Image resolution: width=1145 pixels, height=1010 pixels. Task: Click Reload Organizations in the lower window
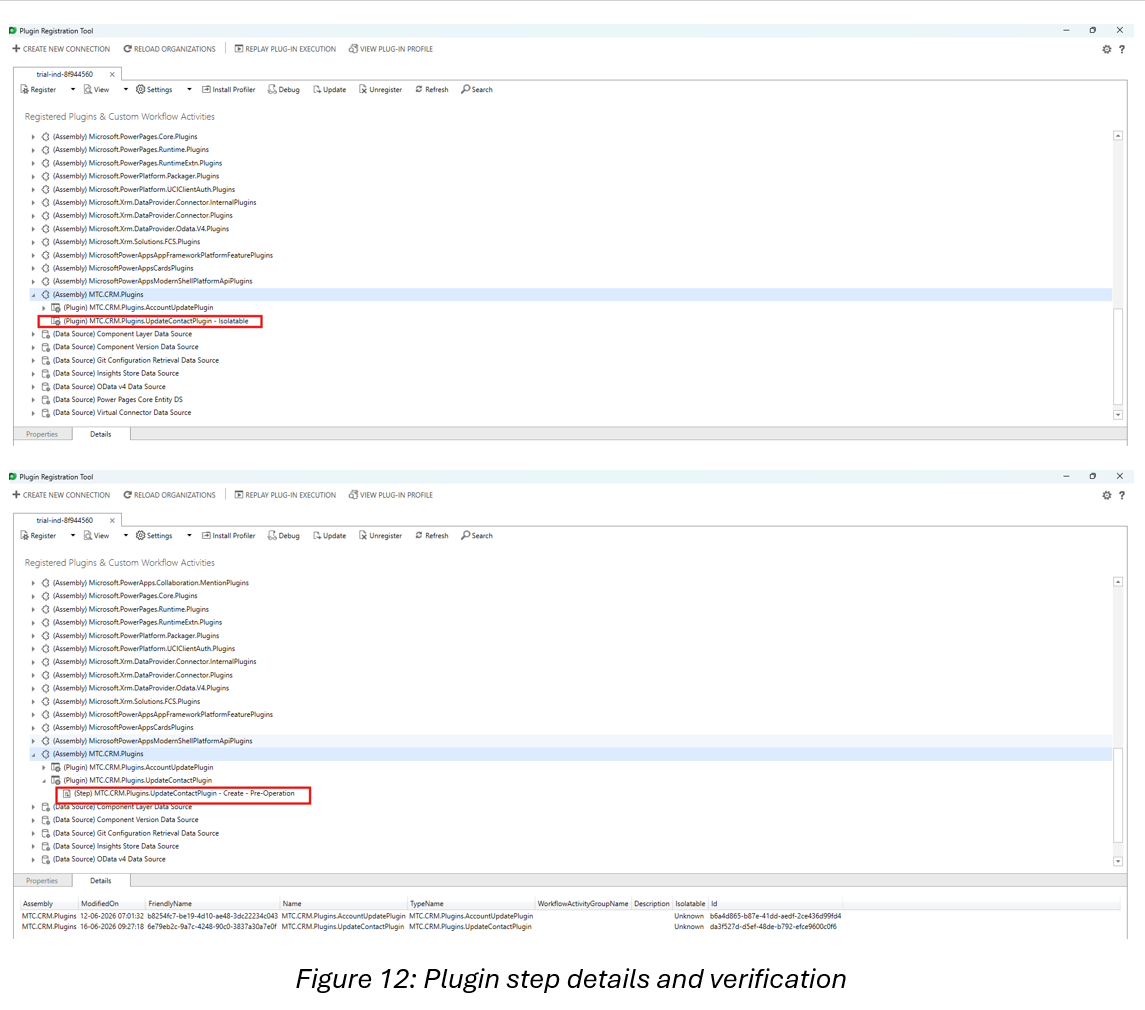click(169, 495)
